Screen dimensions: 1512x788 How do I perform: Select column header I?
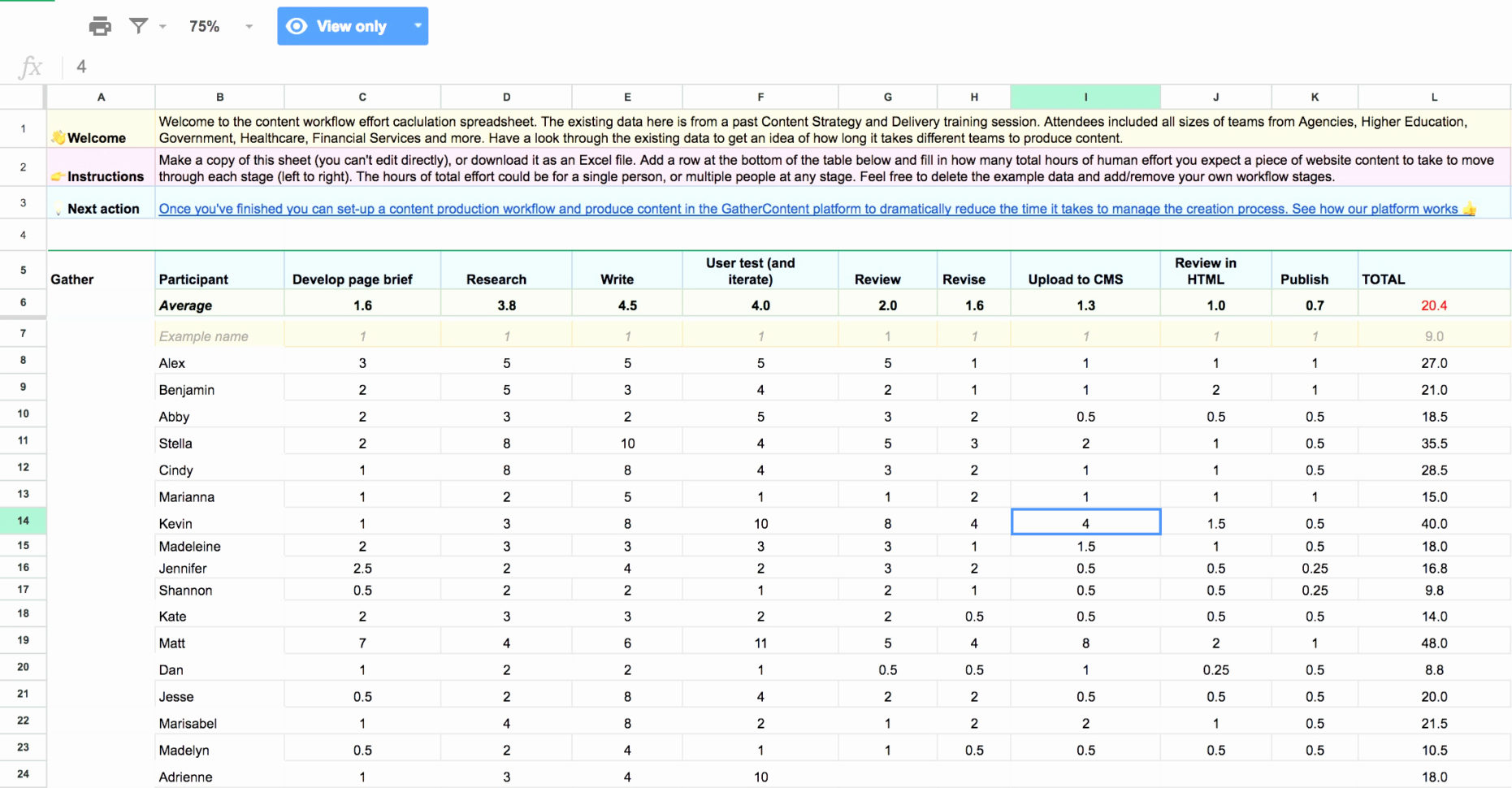[1085, 96]
